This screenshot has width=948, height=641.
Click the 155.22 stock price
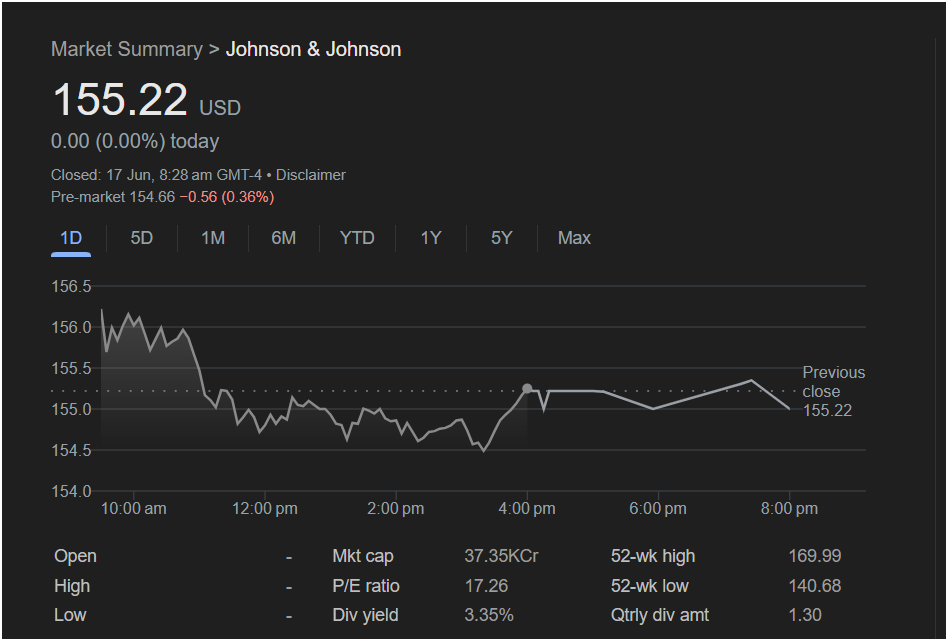pos(120,99)
